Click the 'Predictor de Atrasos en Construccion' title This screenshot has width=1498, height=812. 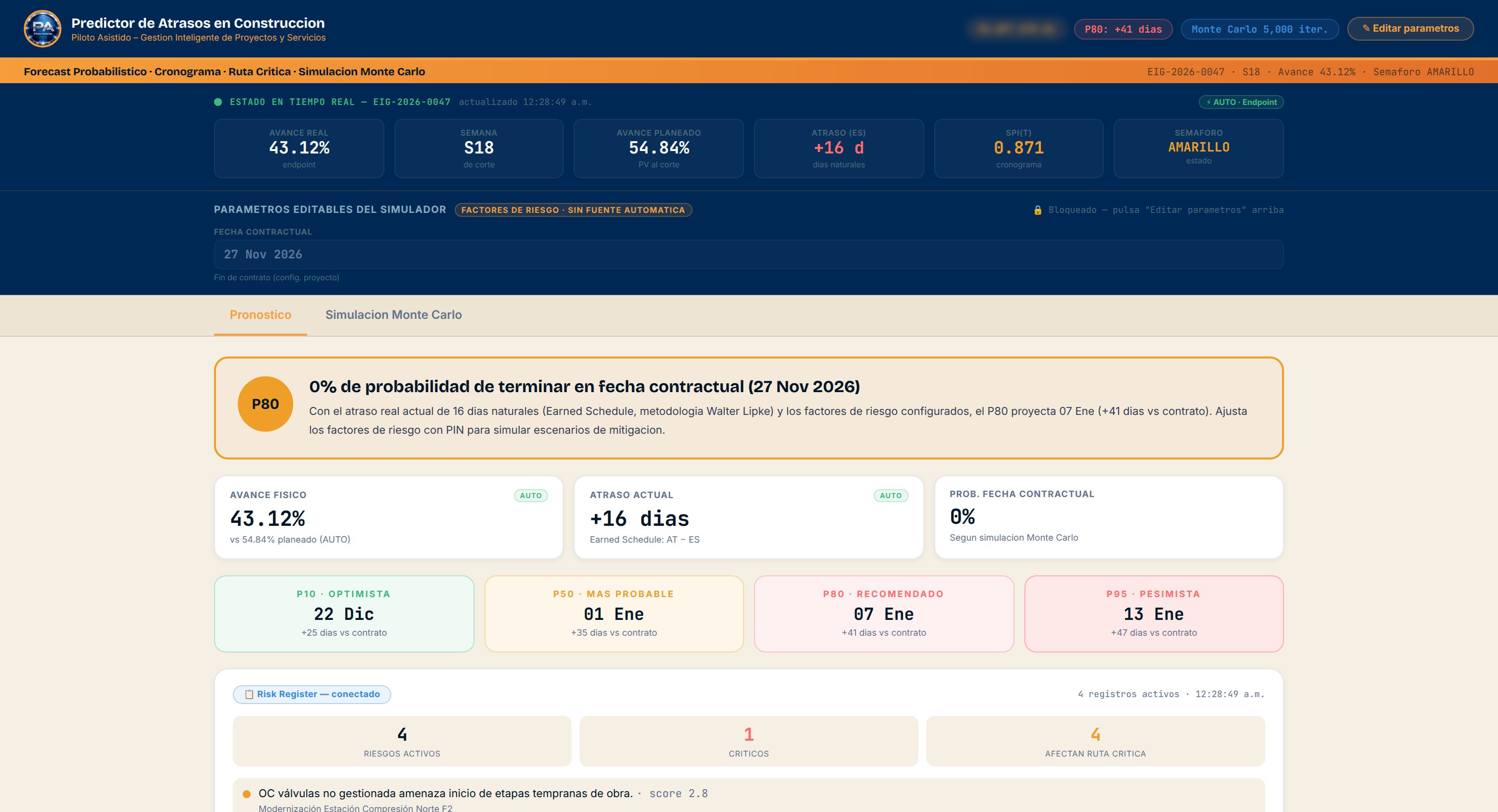click(198, 23)
